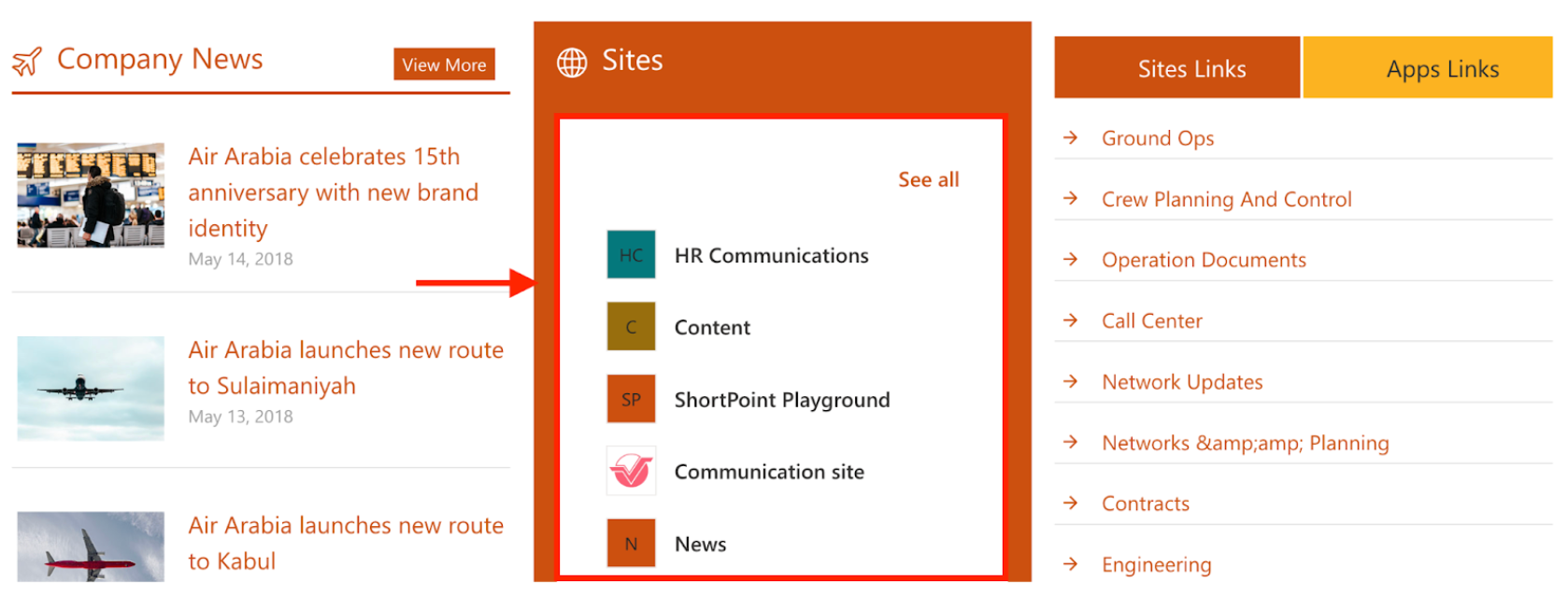Open the C Content site icon

pos(631,327)
